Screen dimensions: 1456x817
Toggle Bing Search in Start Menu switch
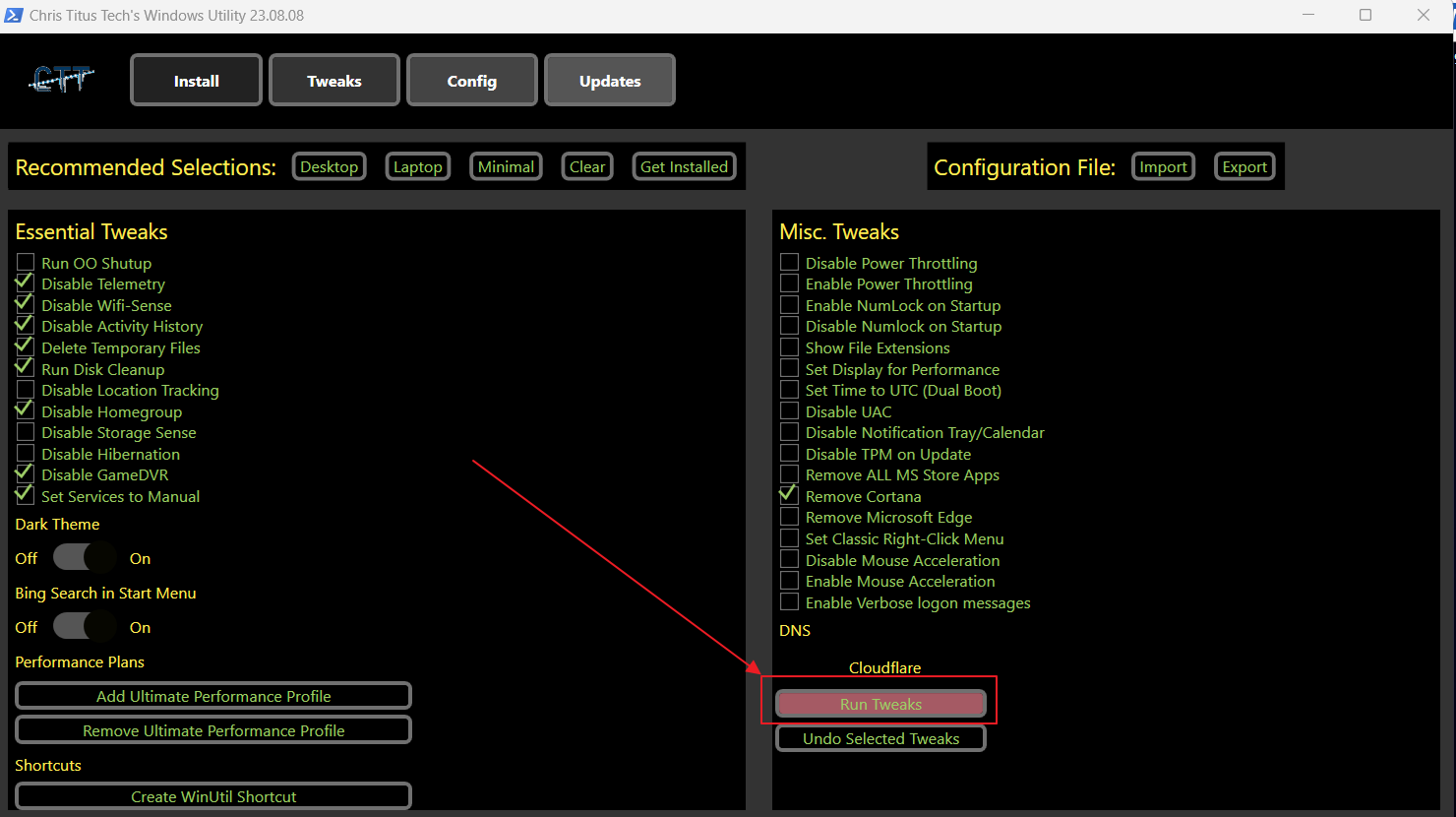pos(85,627)
